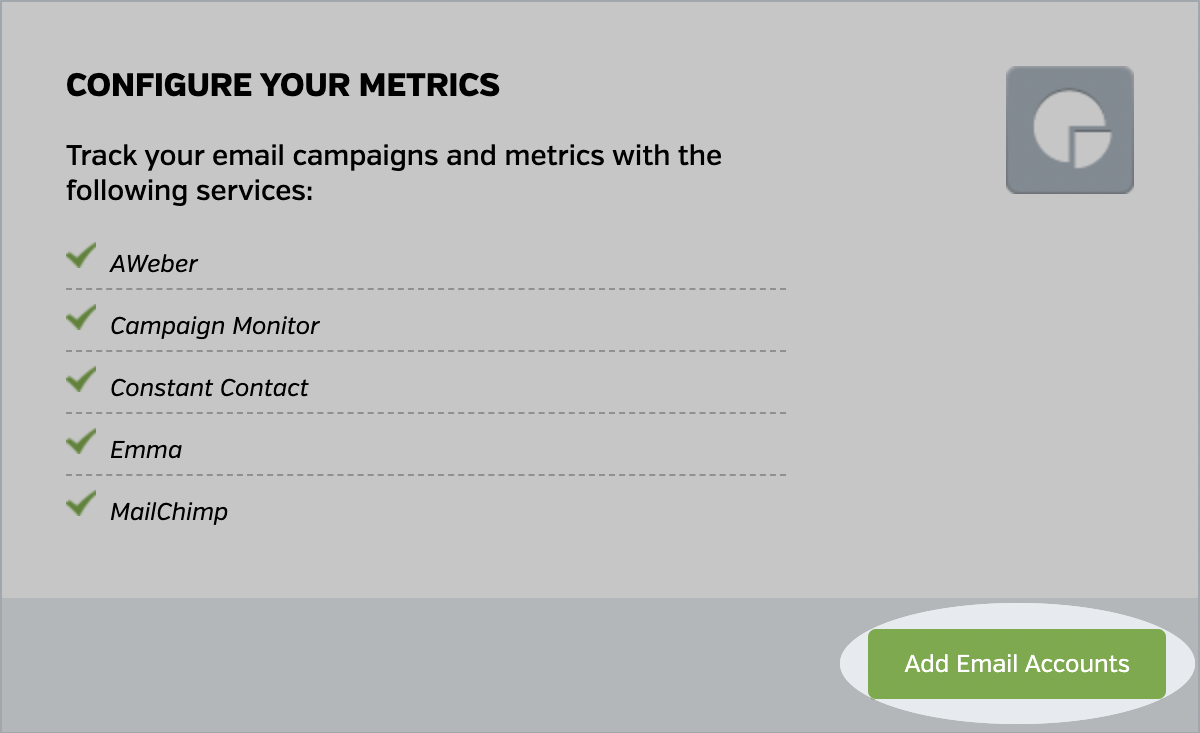Click the 'following services:' text line
The height and width of the screenshot is (733, 1200).
[190, 190]
